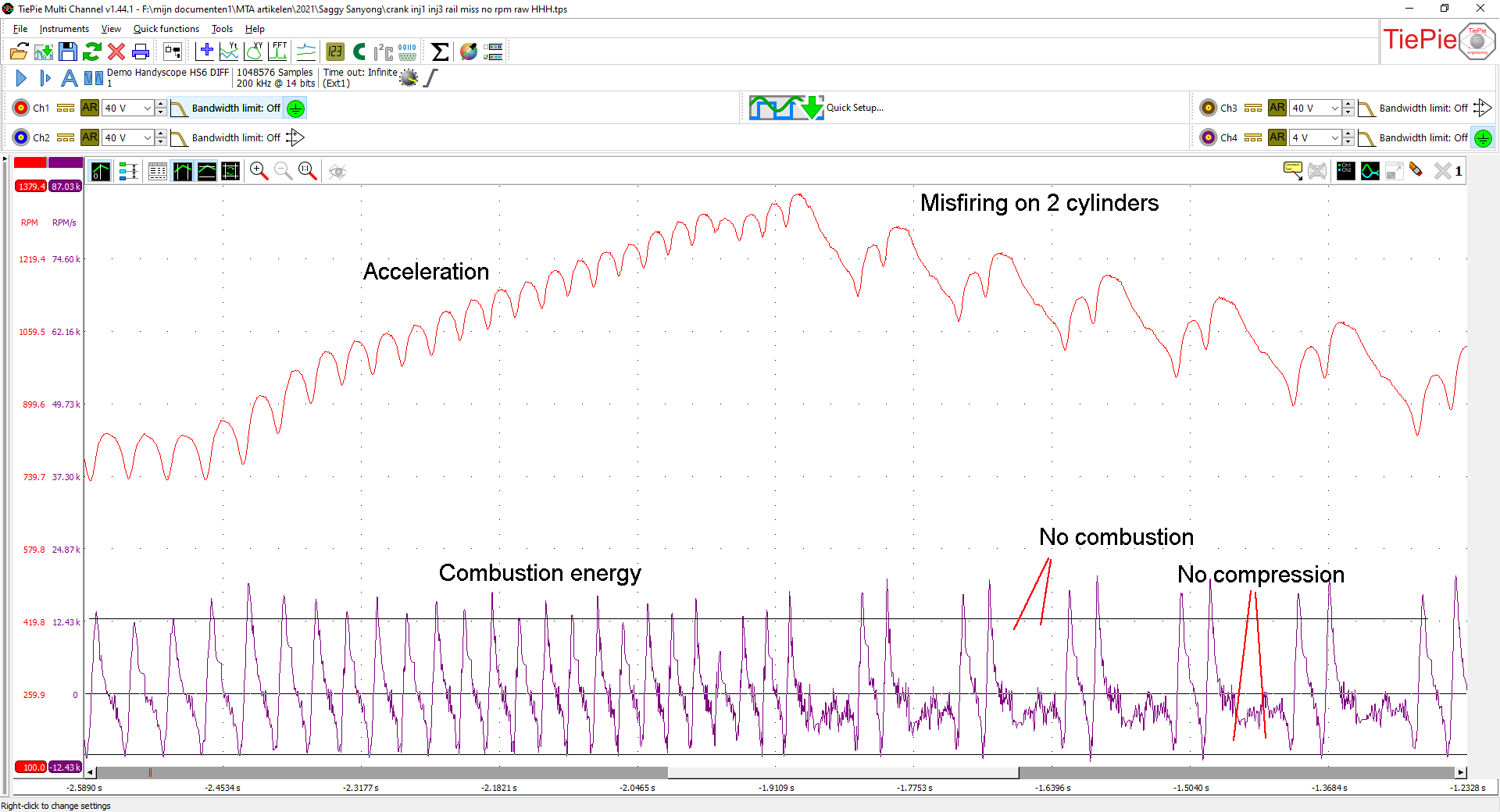Click the Quick Setup button
The image size is (1500, 812).
tap(855, 108)
